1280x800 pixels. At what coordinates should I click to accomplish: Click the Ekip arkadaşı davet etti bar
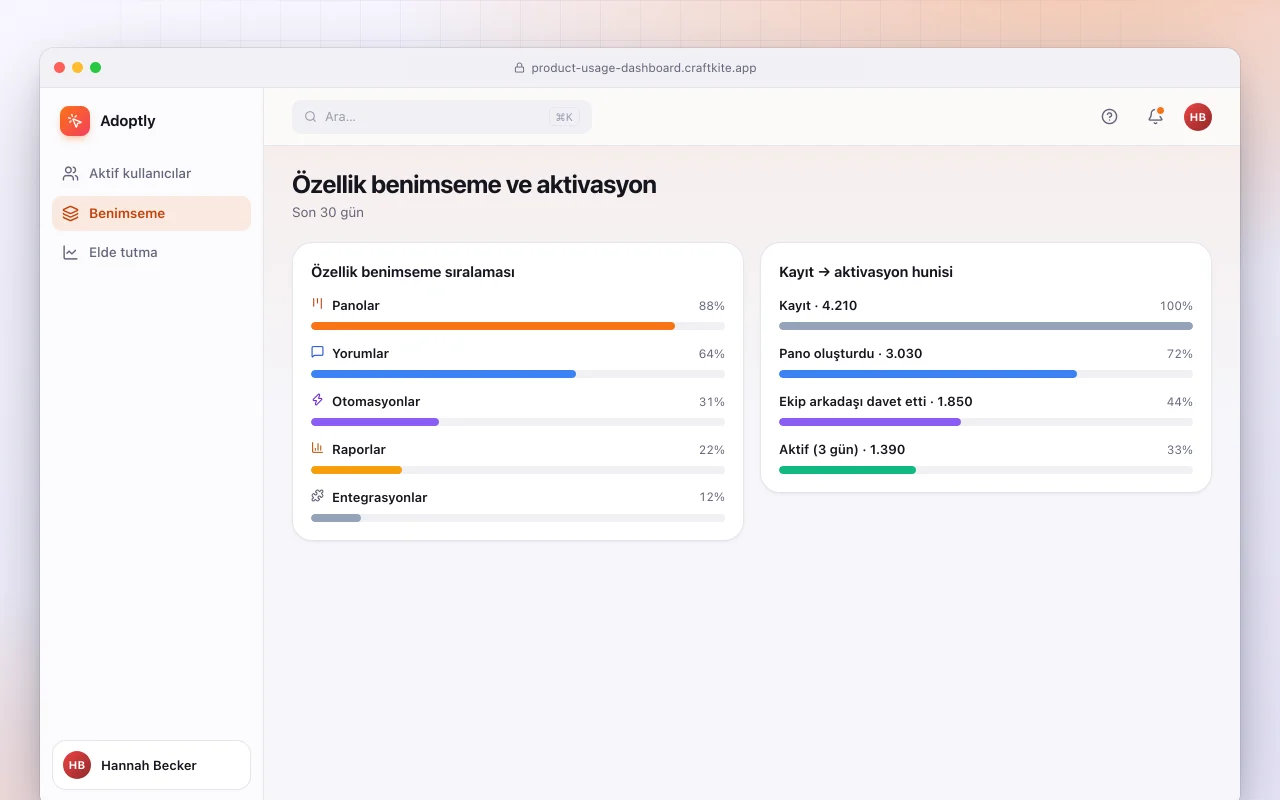(x=986, y=422)
